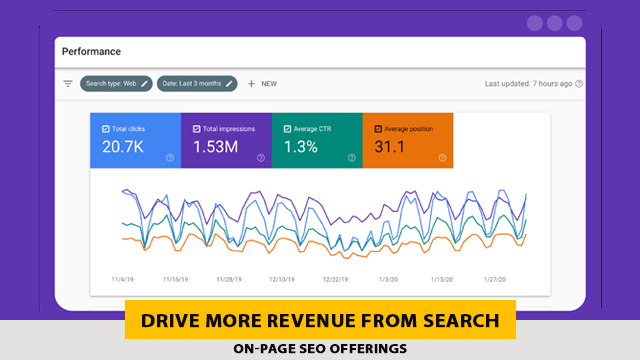Uncheck the Average position checkbox
Screen dimensions: 640x360
pos(378,129)
